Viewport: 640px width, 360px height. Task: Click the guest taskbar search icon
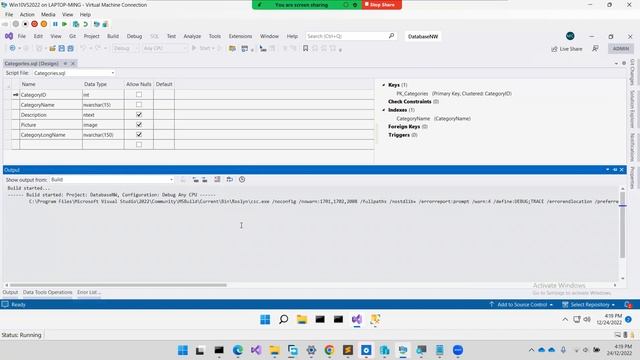(283, 319)
